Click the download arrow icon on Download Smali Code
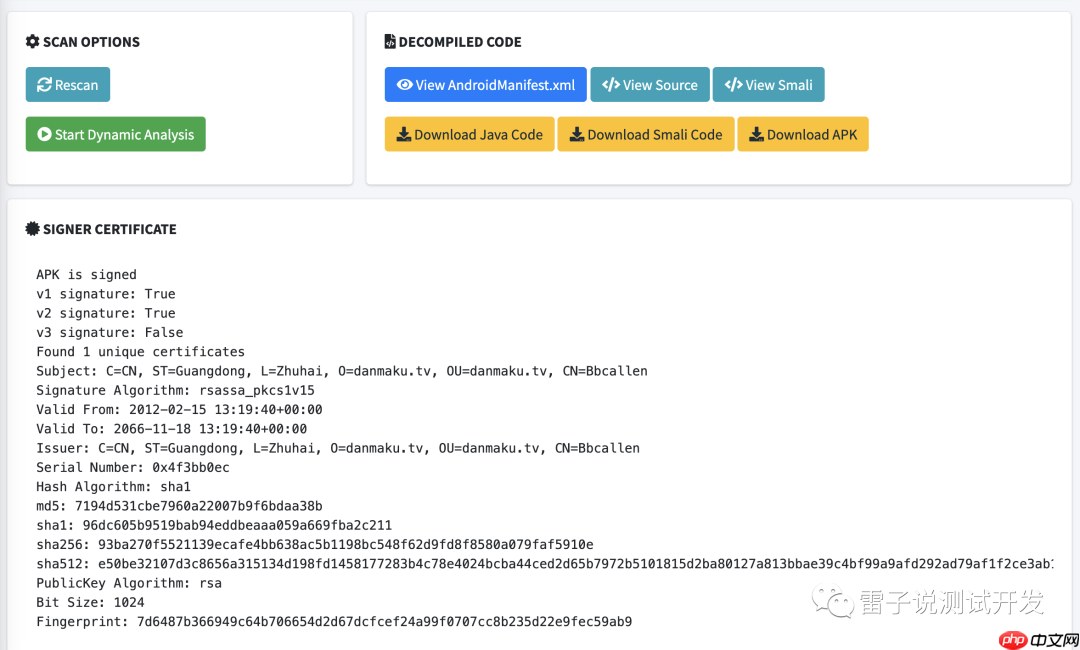The height and width of the screenshot is (650, 1080). [x=577, y=134]
